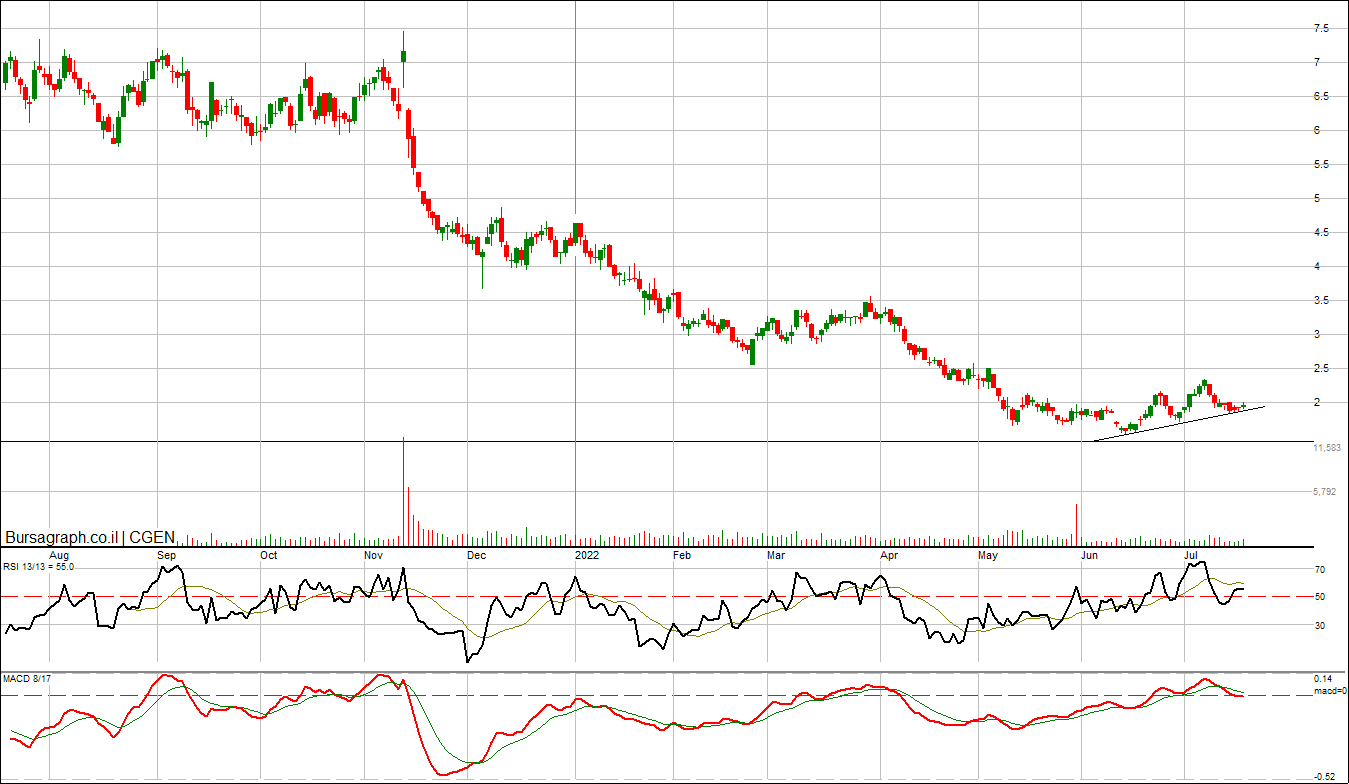Select the 5,792 volume scale label

(1324, 492)
